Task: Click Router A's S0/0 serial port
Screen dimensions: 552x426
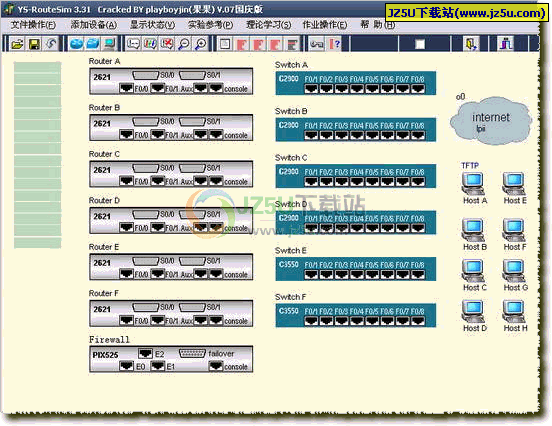Action: 145,75
